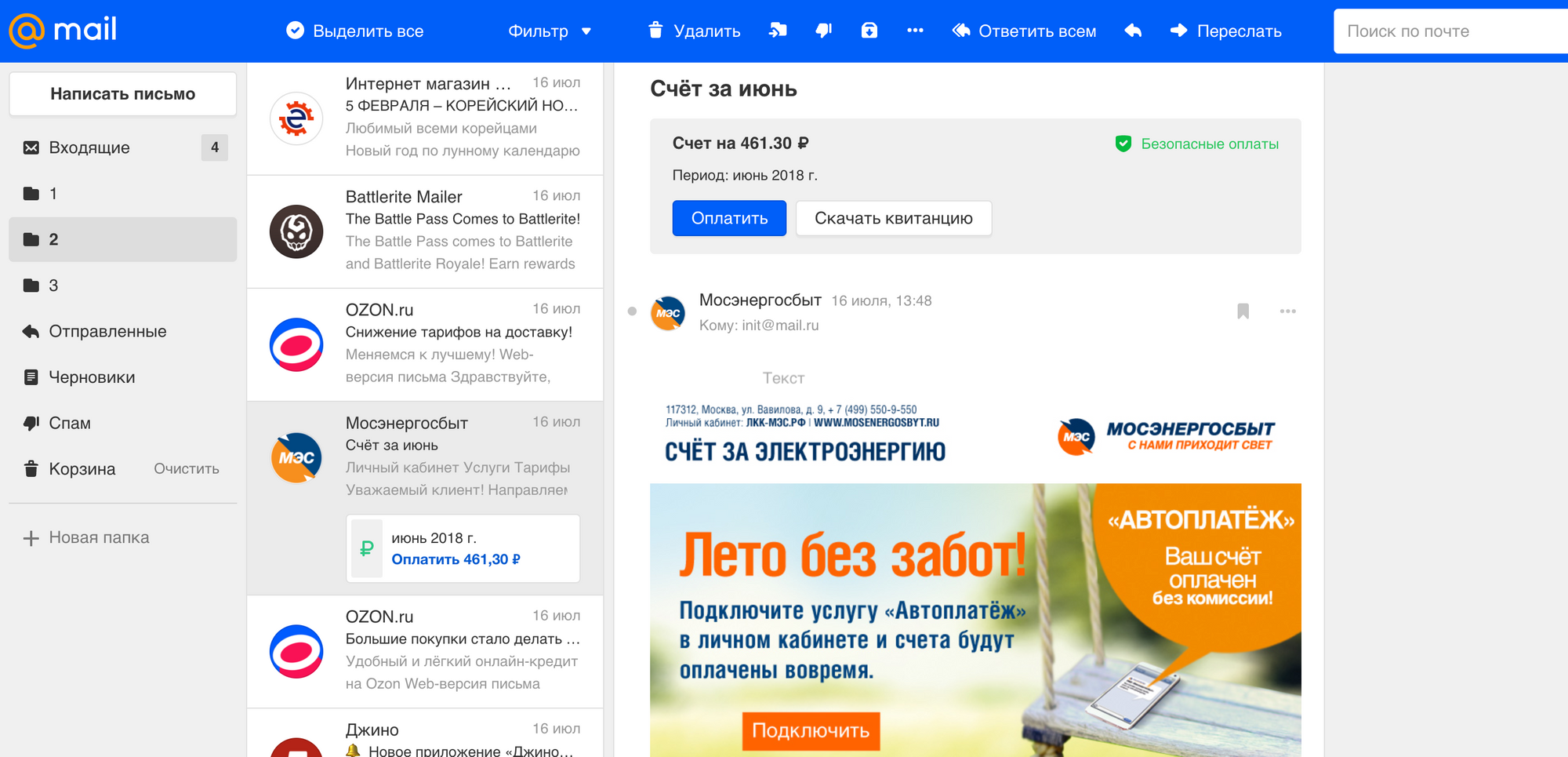Viewport: 1568px width, 757px height.
Task: Click Download receipt button
Action: [x=894, y=218]
